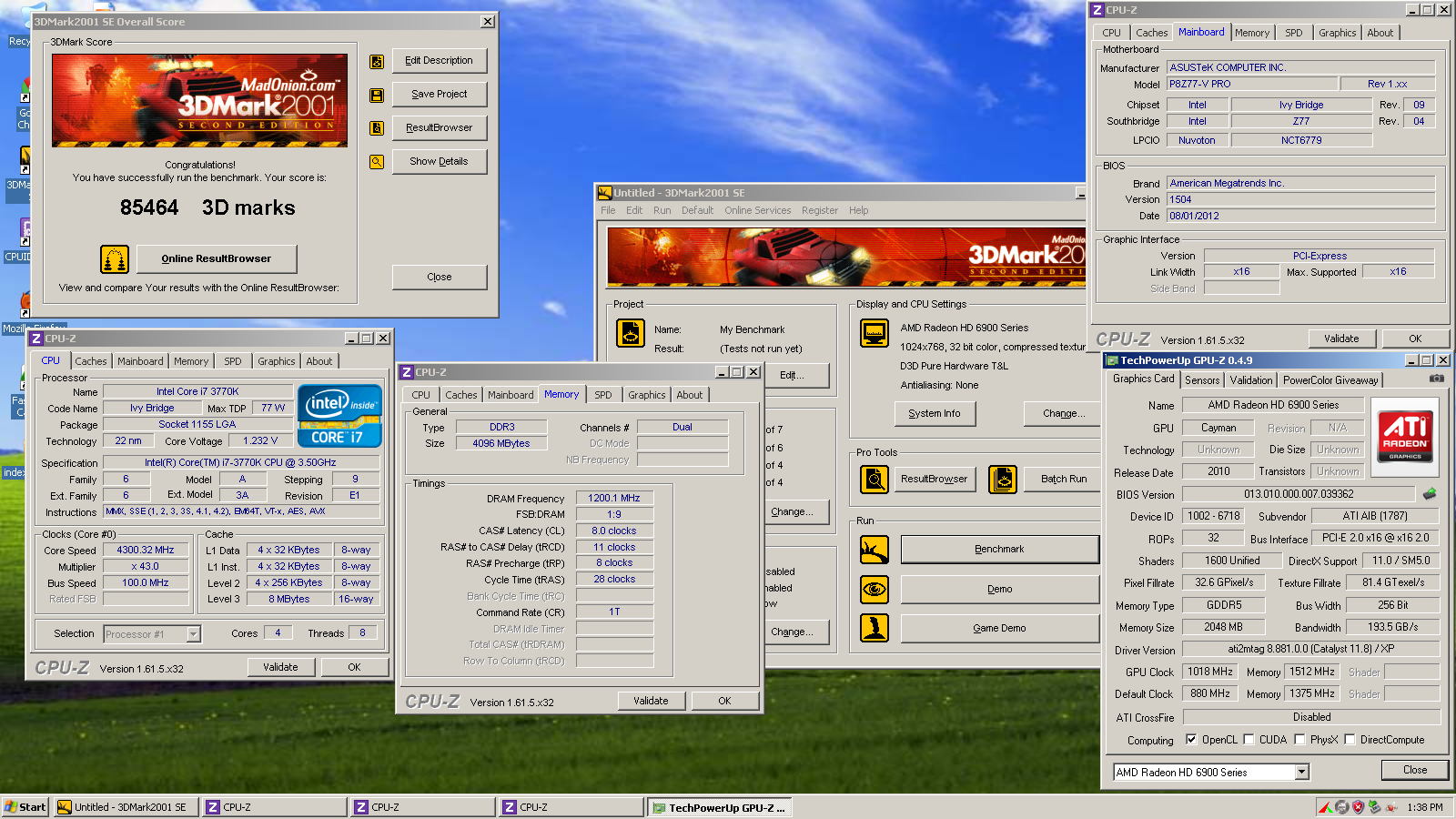Image resolution: width=1456 pixels, height=819 pixels.
Task: Click the Online ResultBrowser people icon
Action: pyautogui.click(x=115, y=259)
